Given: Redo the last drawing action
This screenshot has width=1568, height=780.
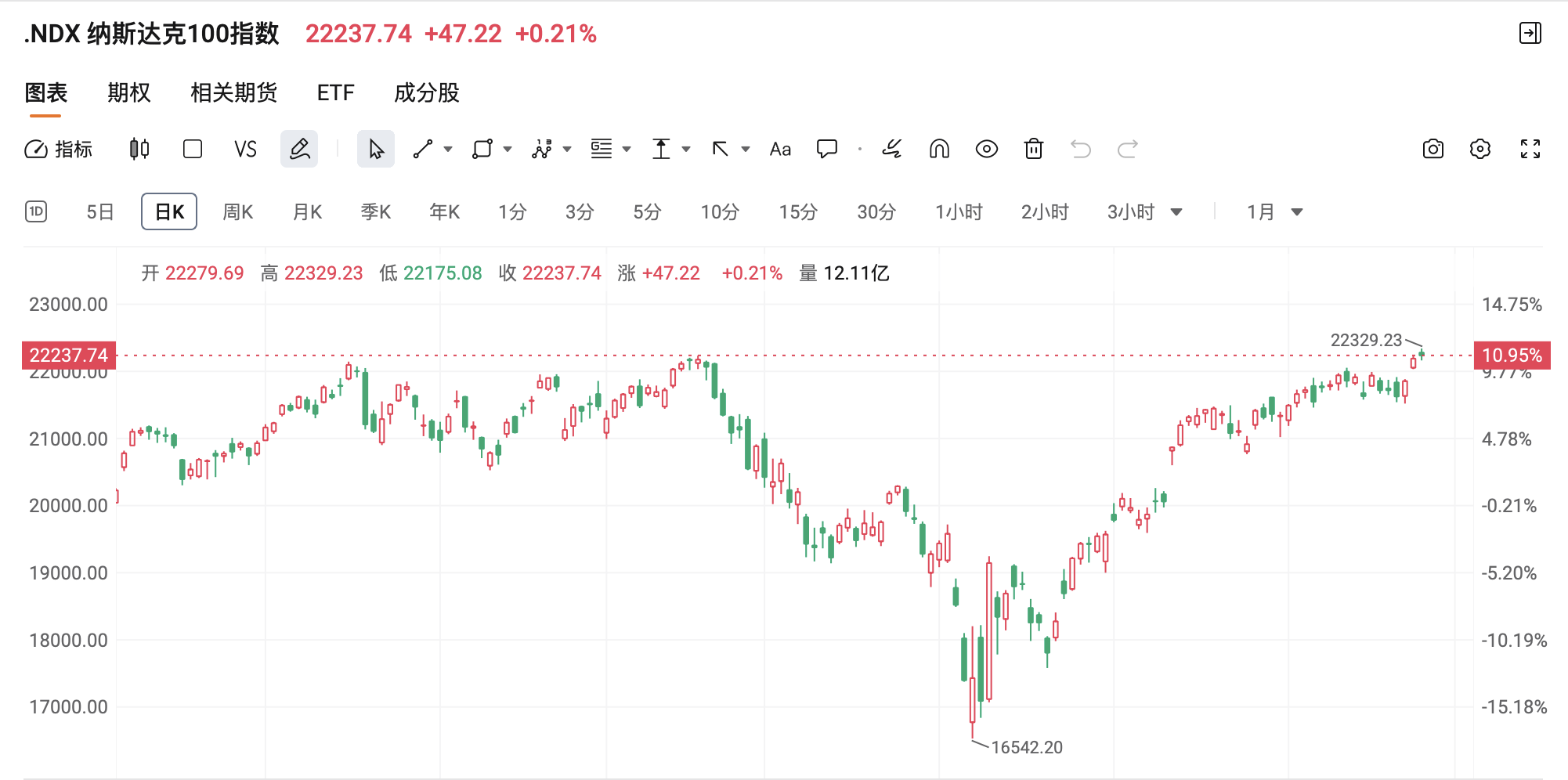Looking at the screenshot, I should [1128, 149].
